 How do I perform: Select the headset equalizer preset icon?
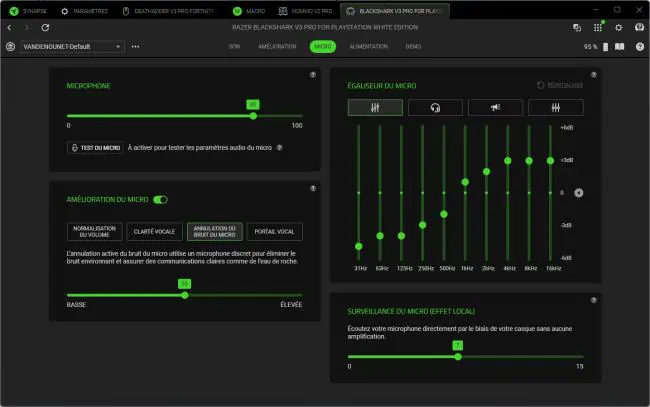coord(435,108)
